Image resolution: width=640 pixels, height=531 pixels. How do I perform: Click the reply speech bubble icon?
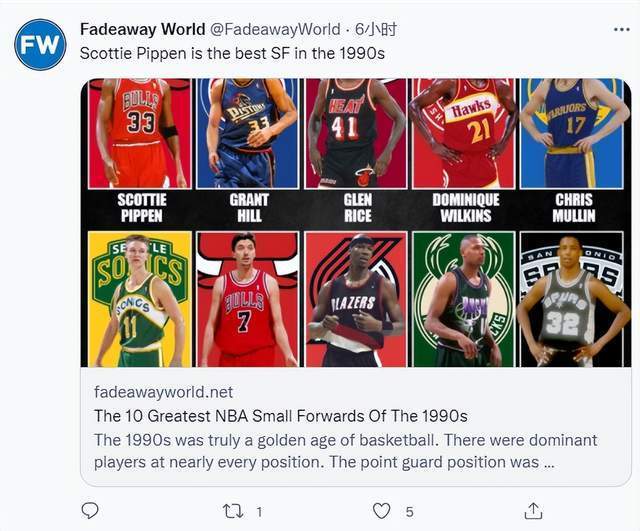(x=90, y=511)
